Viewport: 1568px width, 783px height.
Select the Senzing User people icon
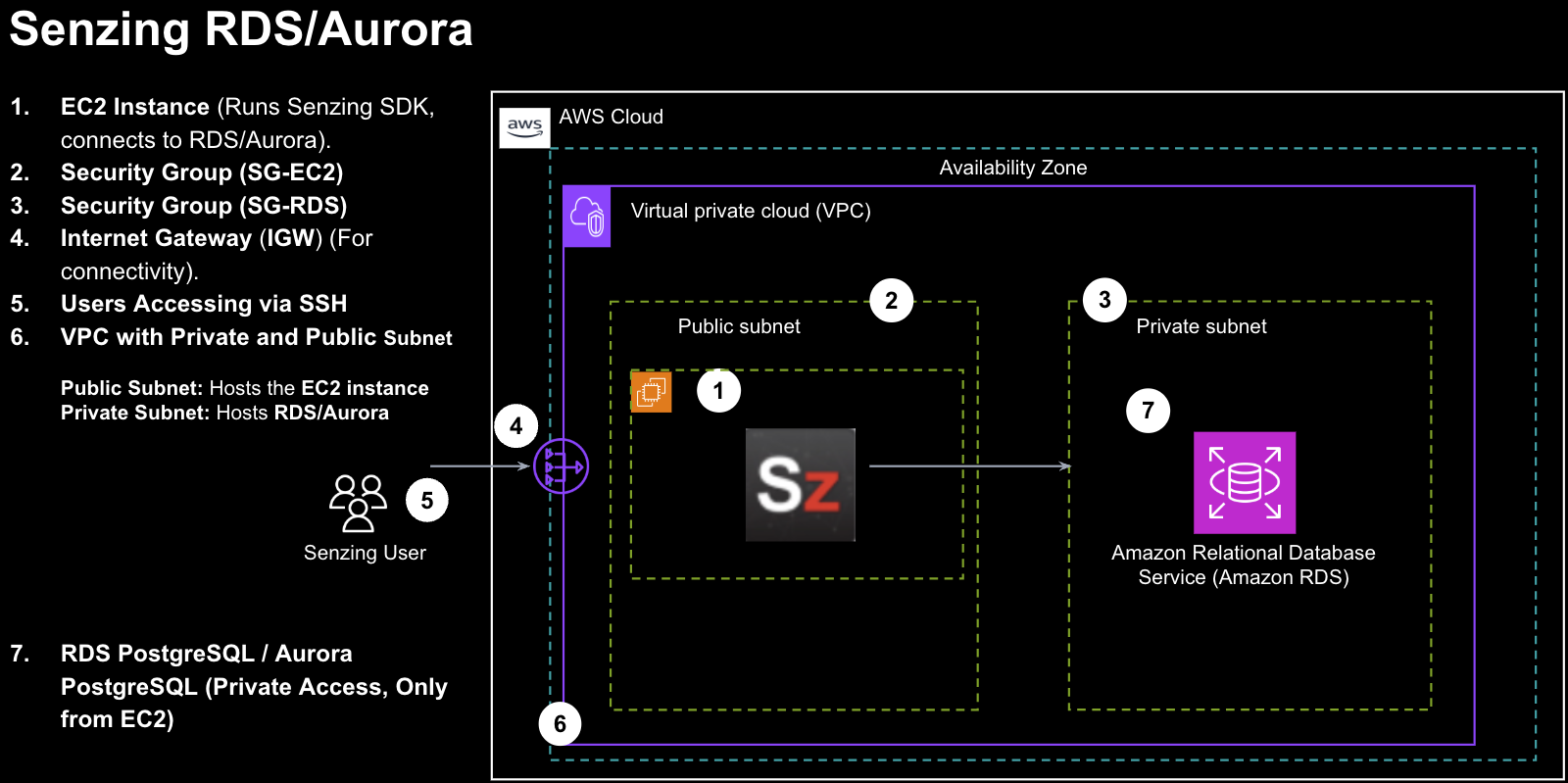(358, 503)
